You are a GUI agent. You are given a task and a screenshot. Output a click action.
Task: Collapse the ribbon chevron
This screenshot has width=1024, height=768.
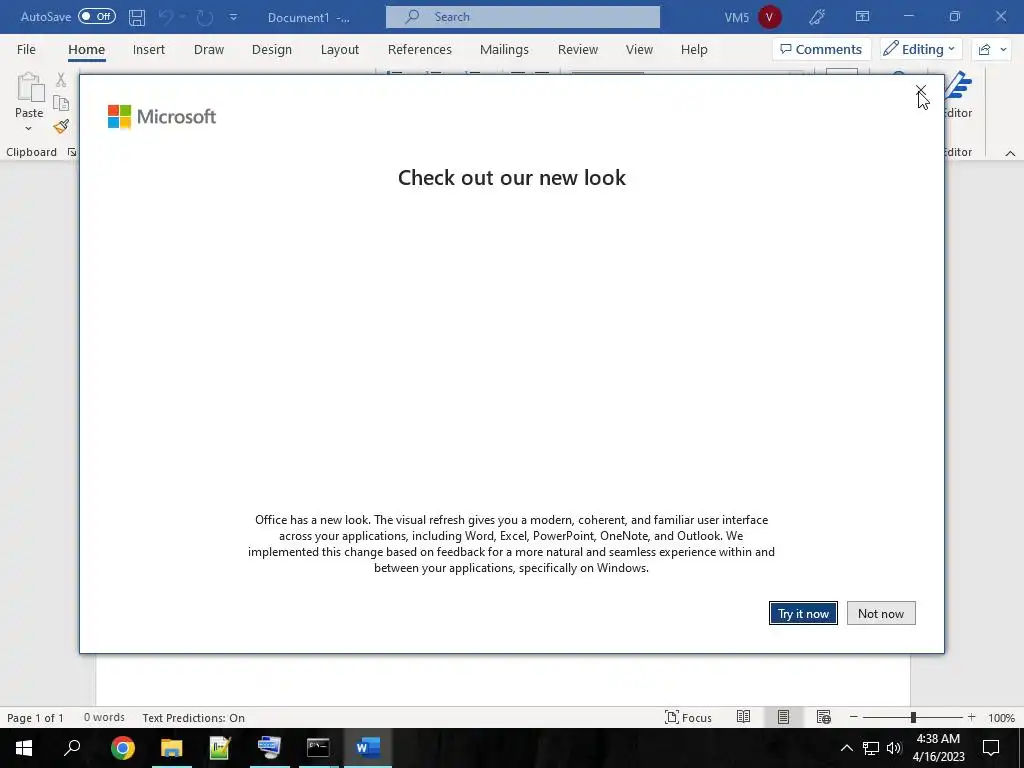tap(1010, 153)
